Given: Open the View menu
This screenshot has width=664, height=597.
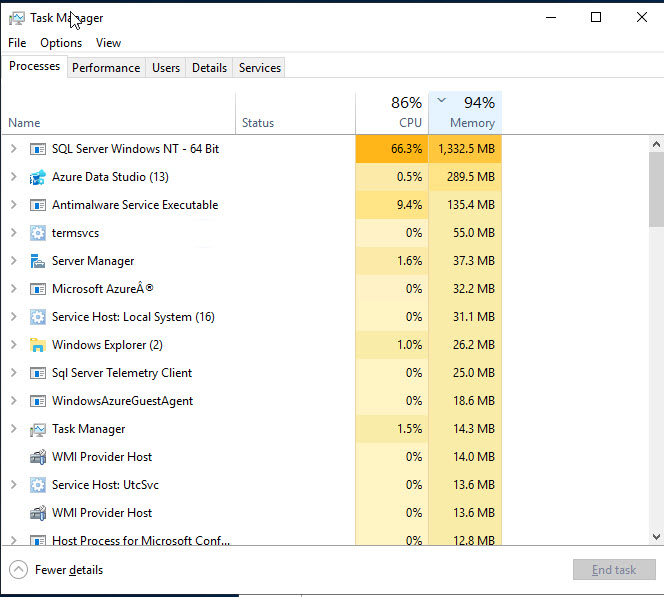Looking at the screenshot, I should [x=108, y=43].
